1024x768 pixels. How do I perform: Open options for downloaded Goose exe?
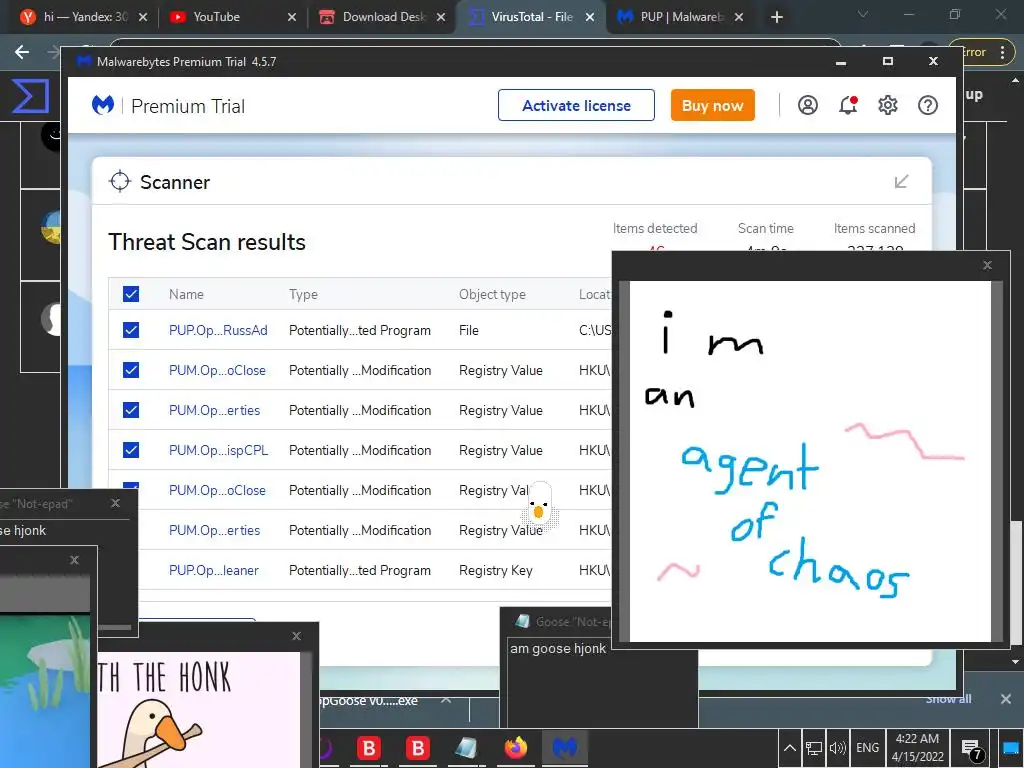445,700
